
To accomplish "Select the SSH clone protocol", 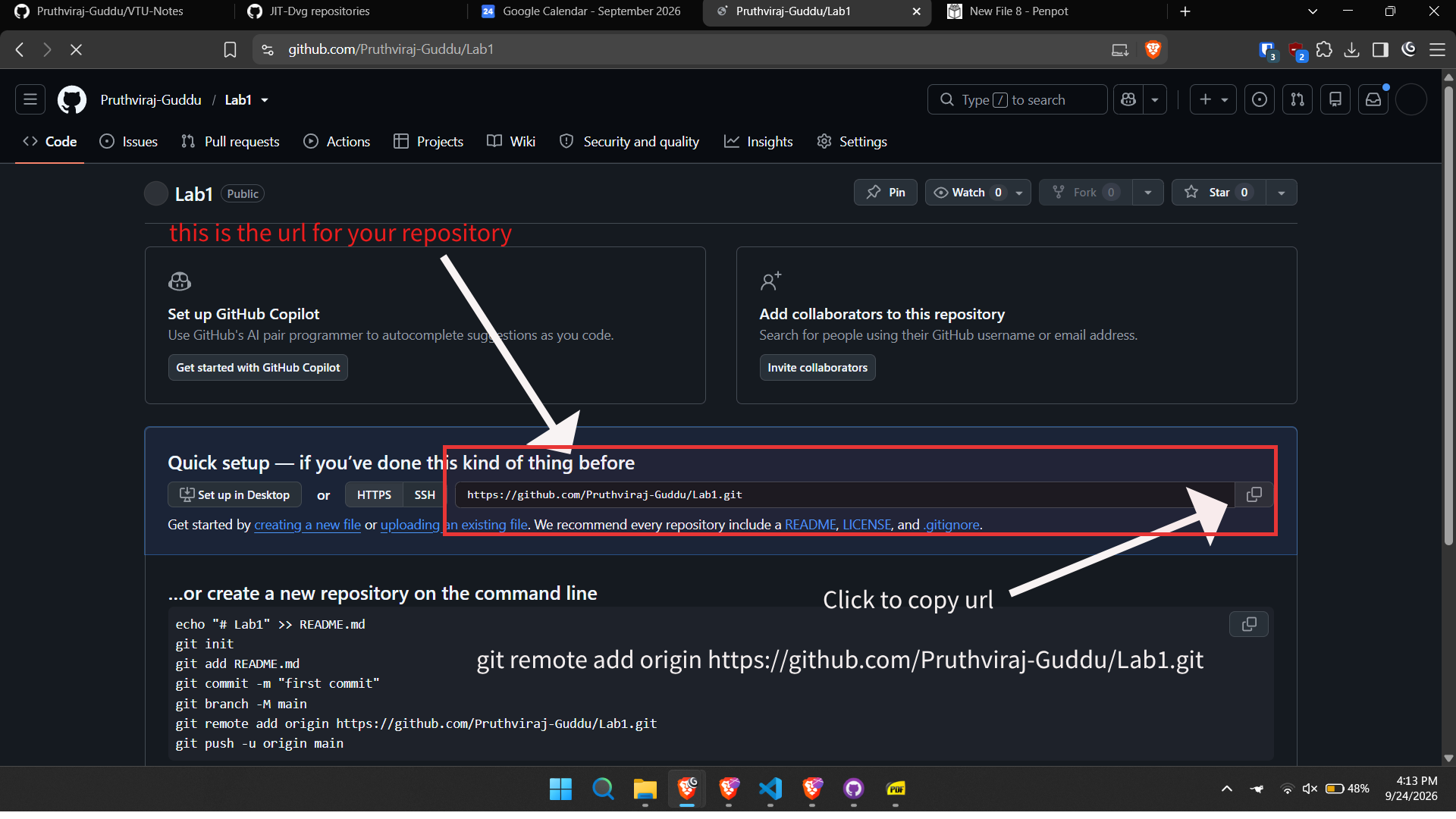I will click(425, 495).
